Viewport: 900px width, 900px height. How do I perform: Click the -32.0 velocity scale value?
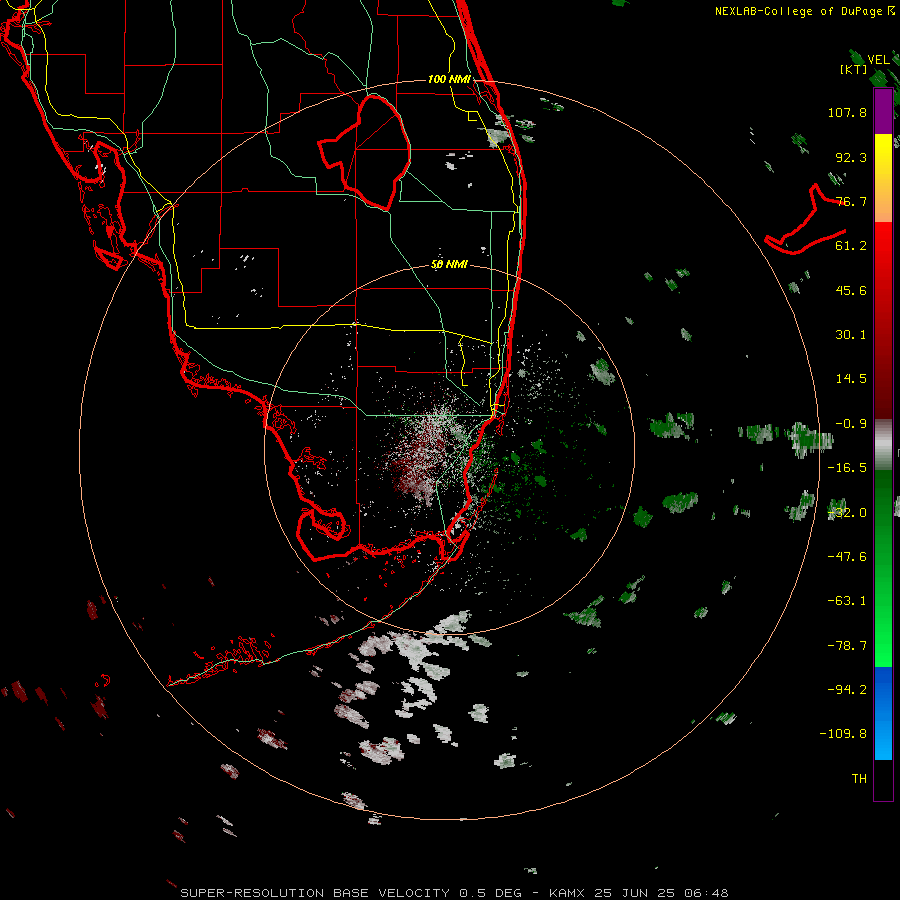click(x=847, y=513)
